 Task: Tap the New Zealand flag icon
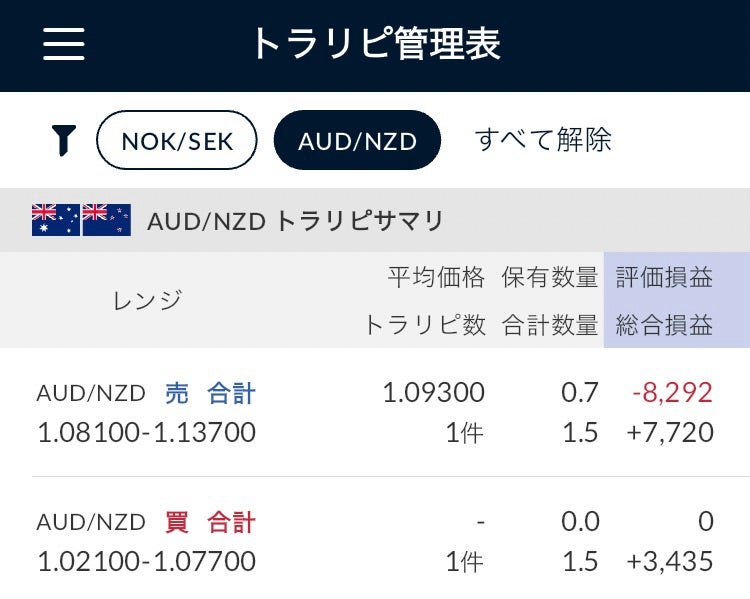(x=107, y=220)
